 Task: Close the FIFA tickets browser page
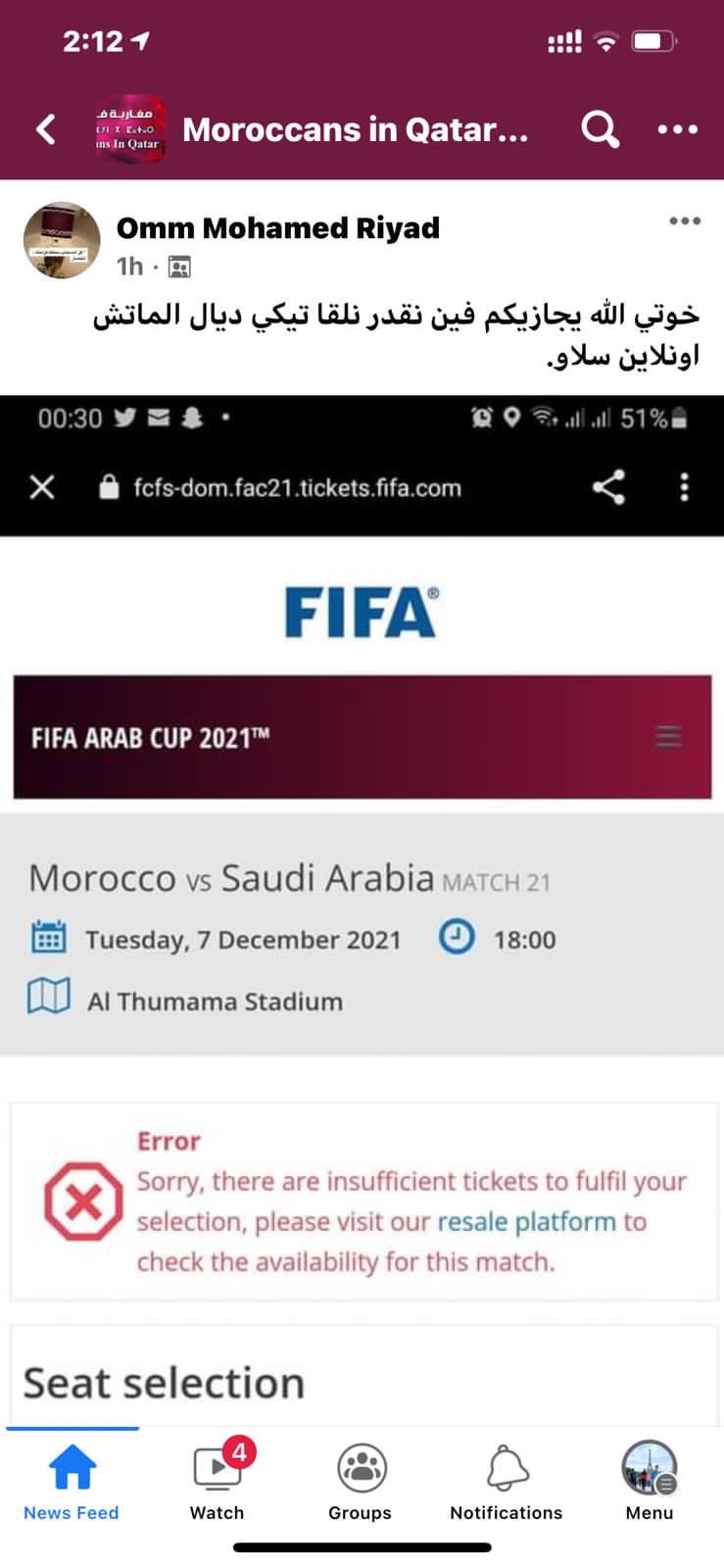click(x=42, y=487)
